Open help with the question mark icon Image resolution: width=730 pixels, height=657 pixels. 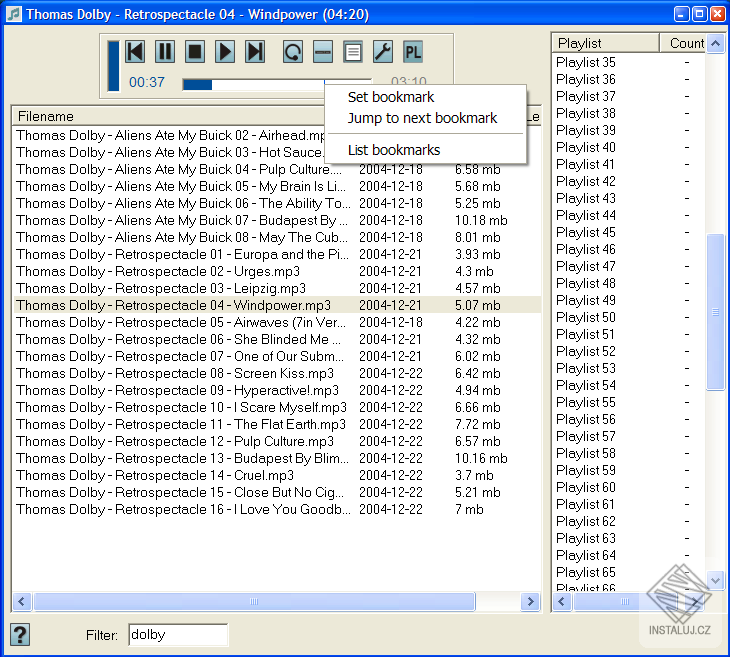pyautogui.click(x=20, y=634)
